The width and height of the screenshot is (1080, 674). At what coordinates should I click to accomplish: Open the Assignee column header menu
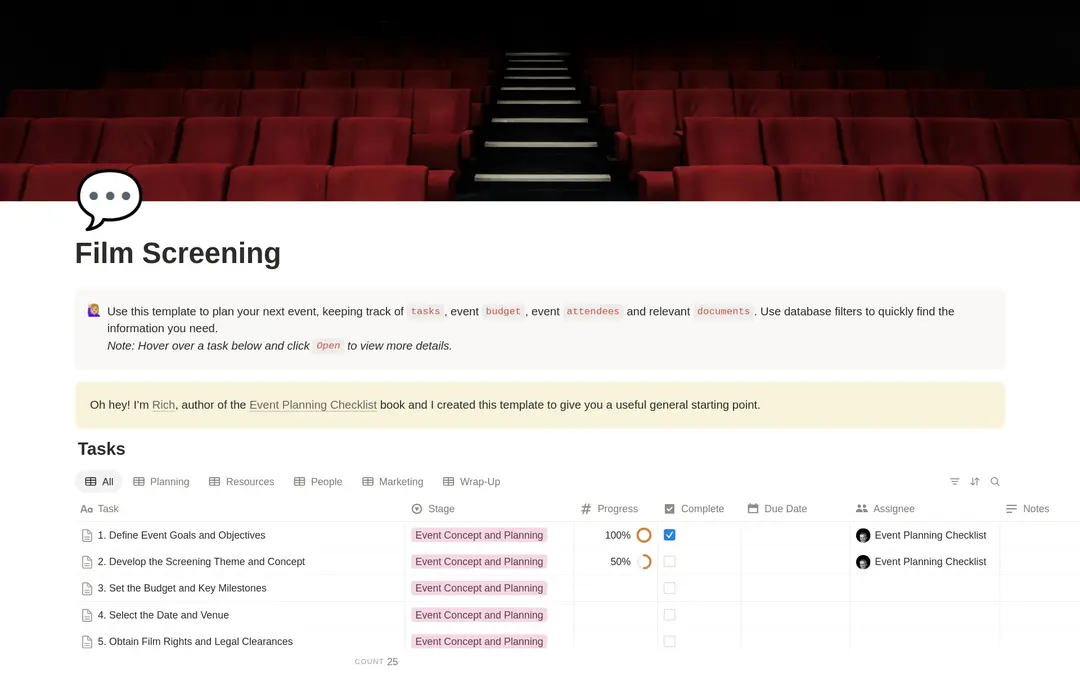(x=885, y=509)
